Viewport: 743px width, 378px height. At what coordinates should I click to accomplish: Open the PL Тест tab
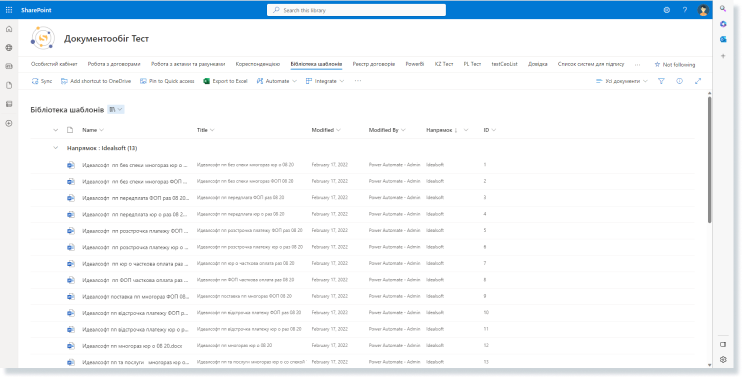click(472, 64)
